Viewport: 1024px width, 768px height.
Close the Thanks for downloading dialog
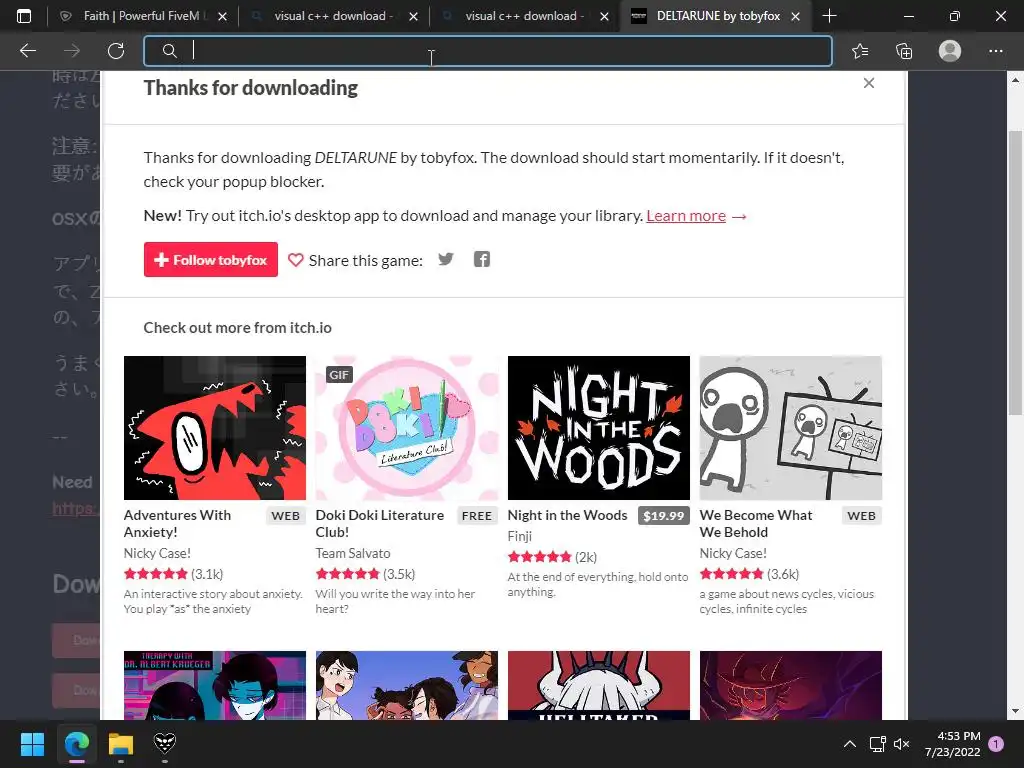[869, 83]
